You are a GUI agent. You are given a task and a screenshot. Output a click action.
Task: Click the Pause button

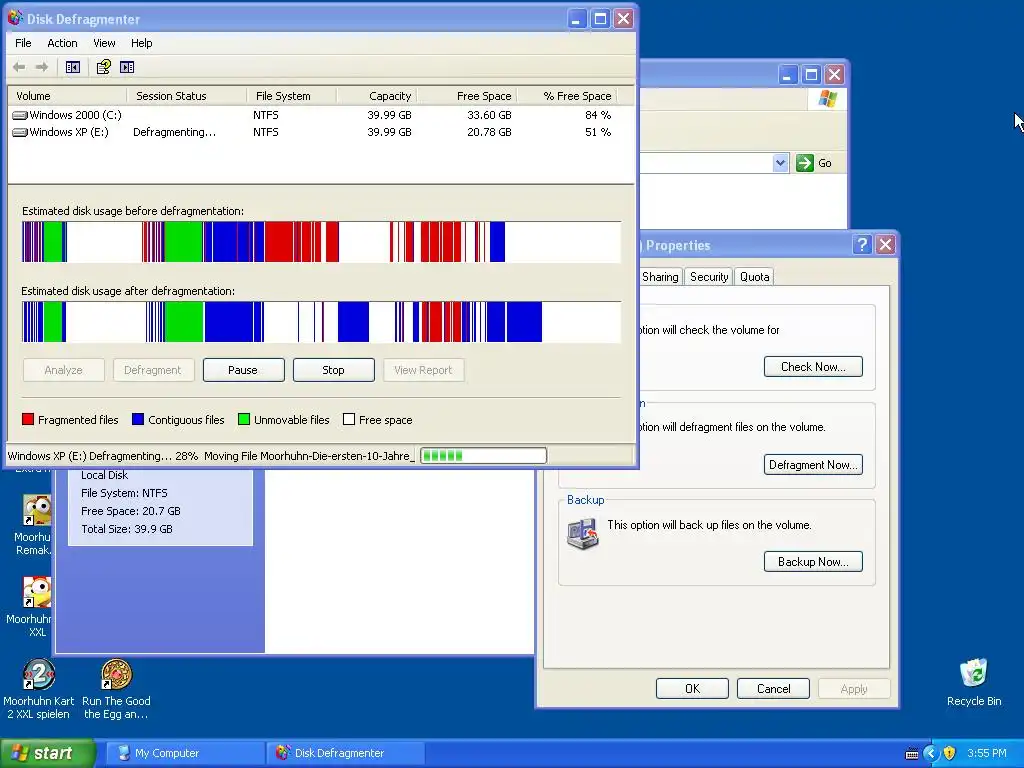[x=244, y=370]
